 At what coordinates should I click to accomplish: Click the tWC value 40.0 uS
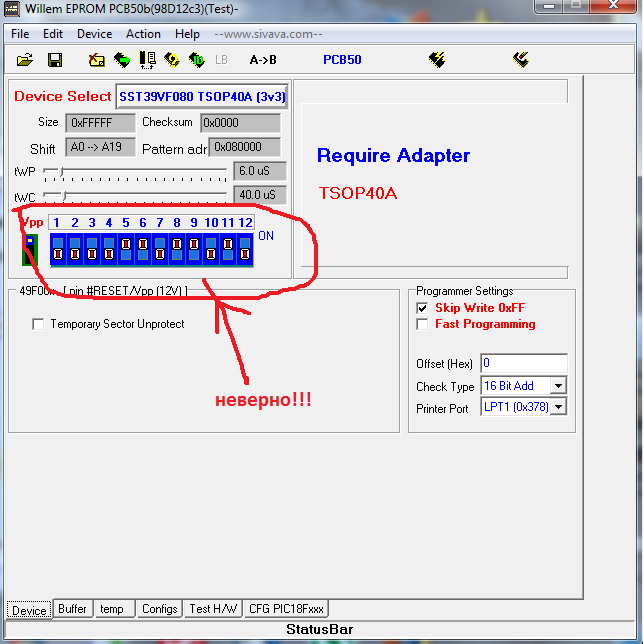tap(260, 195)
